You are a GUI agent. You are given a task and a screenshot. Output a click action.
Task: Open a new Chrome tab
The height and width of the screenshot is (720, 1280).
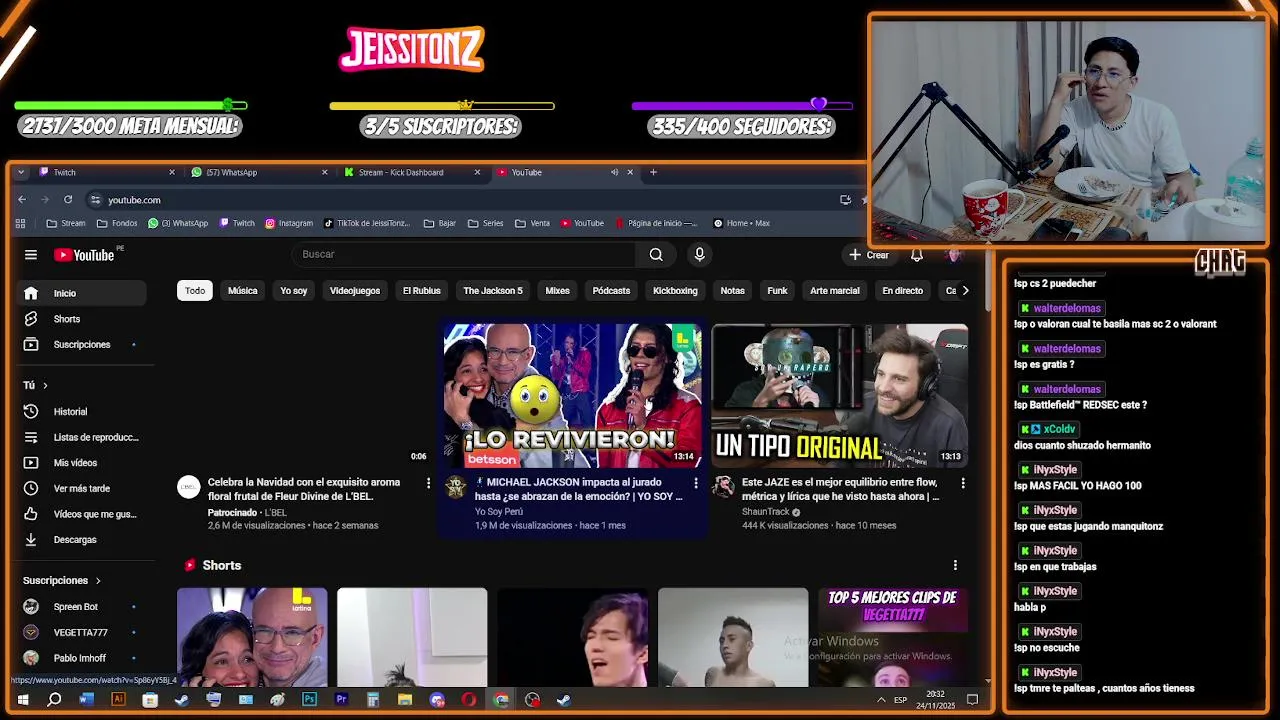[653, 172]
